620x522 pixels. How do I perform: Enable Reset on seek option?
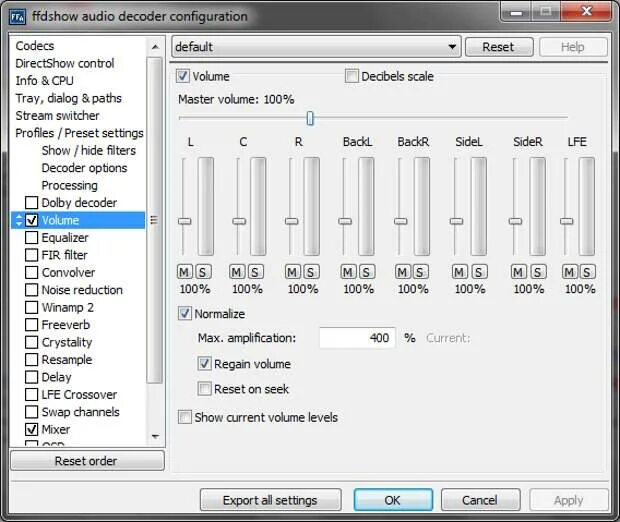[204, 389]
